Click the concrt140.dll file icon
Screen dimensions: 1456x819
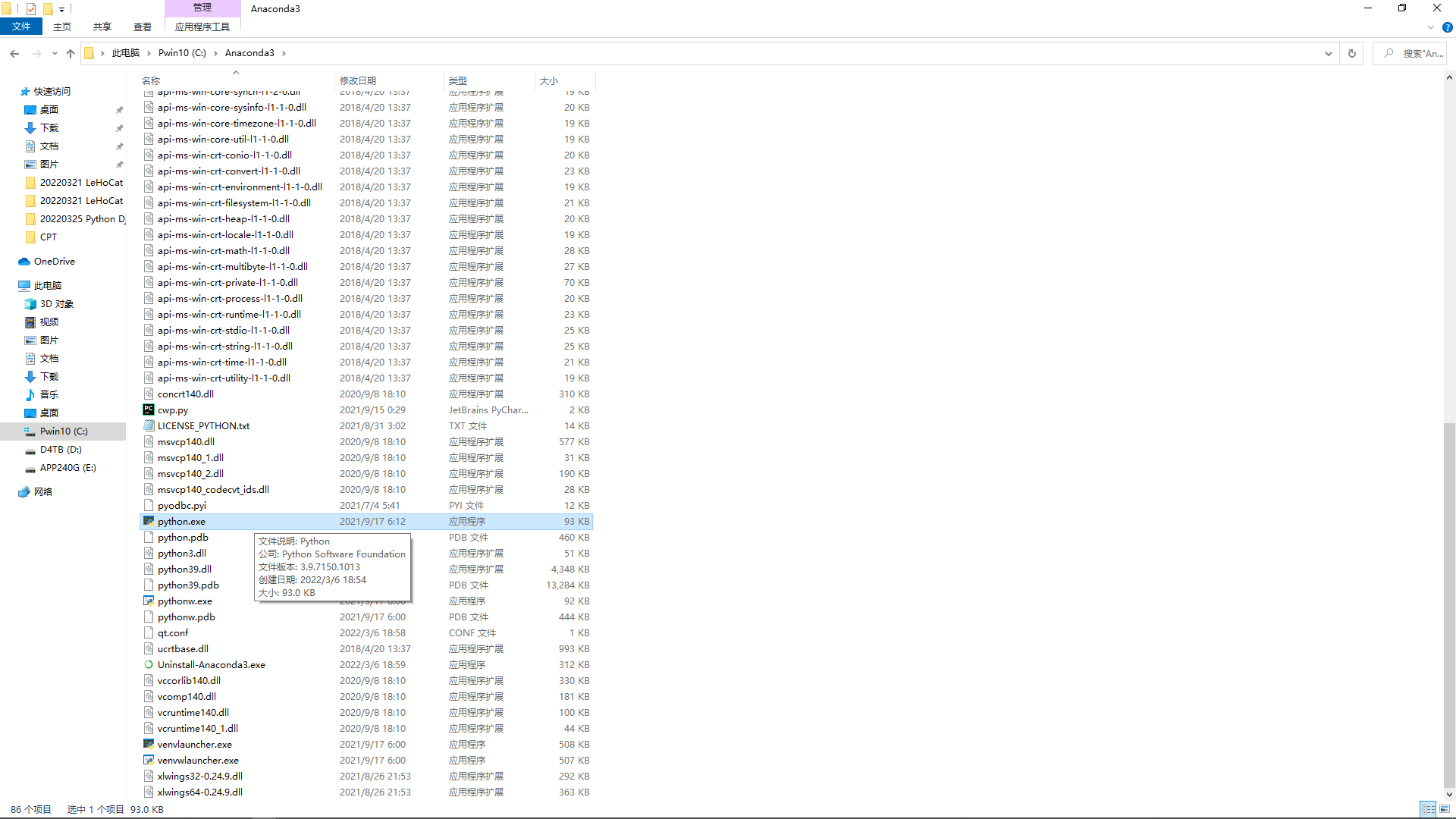tap(149, 394)
